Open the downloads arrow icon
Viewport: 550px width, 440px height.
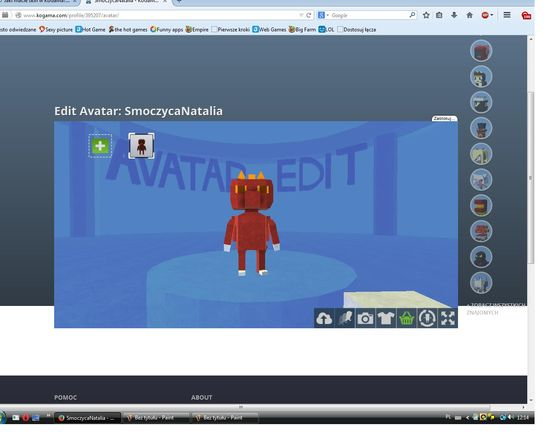454,15
